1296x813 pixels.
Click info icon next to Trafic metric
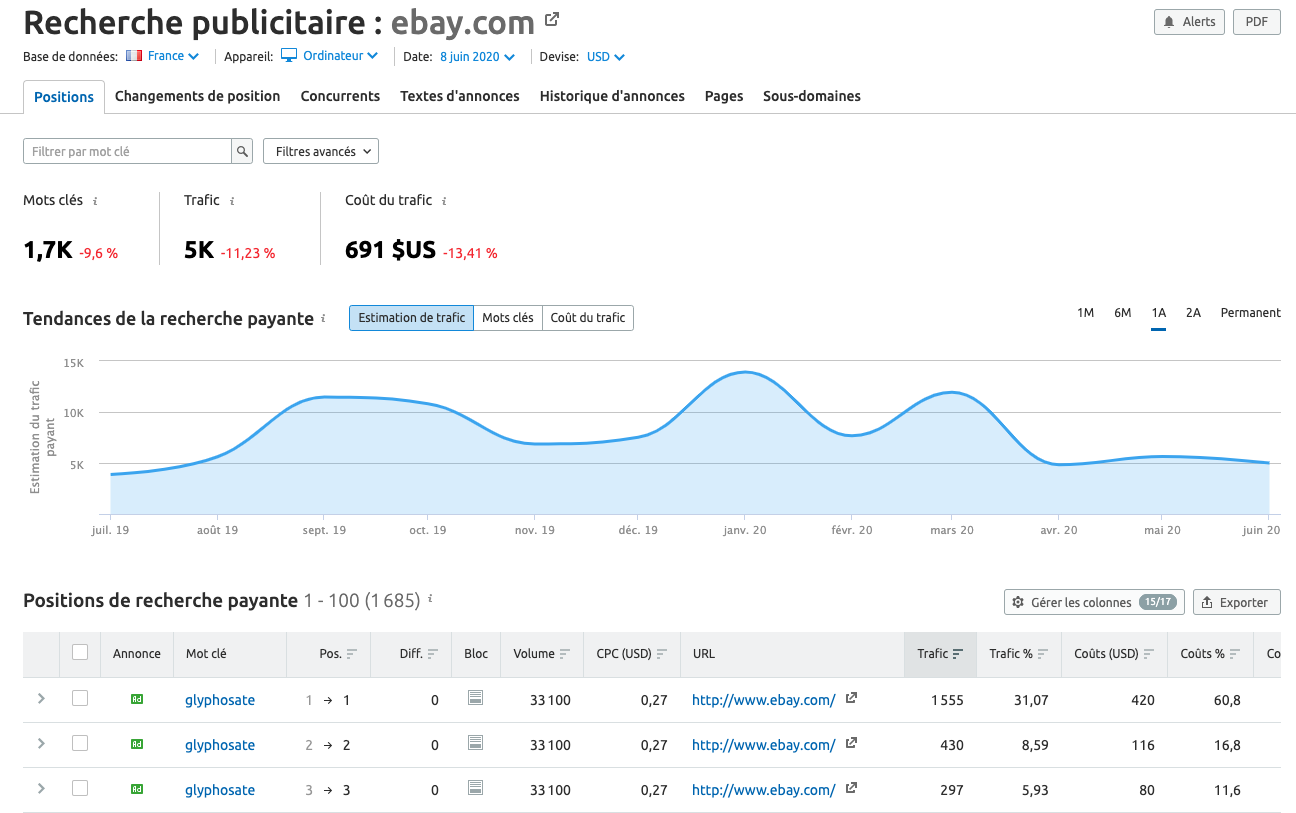[x=232, y=201]
